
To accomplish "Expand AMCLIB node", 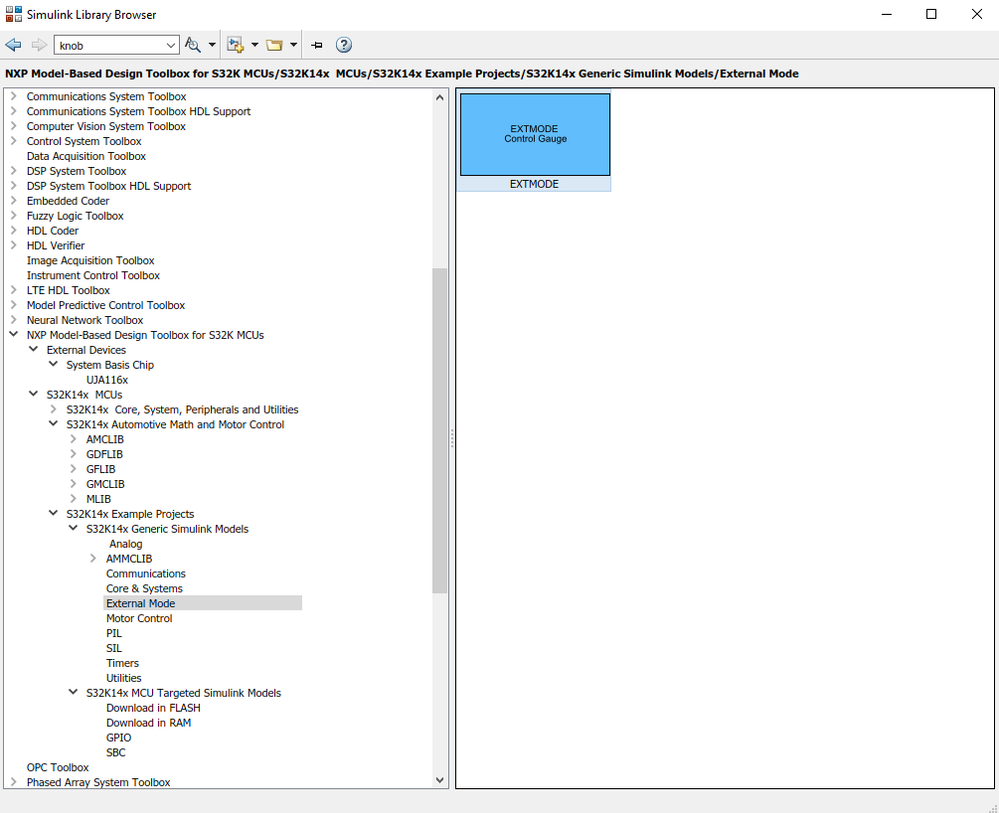I will tap(73, 439).
